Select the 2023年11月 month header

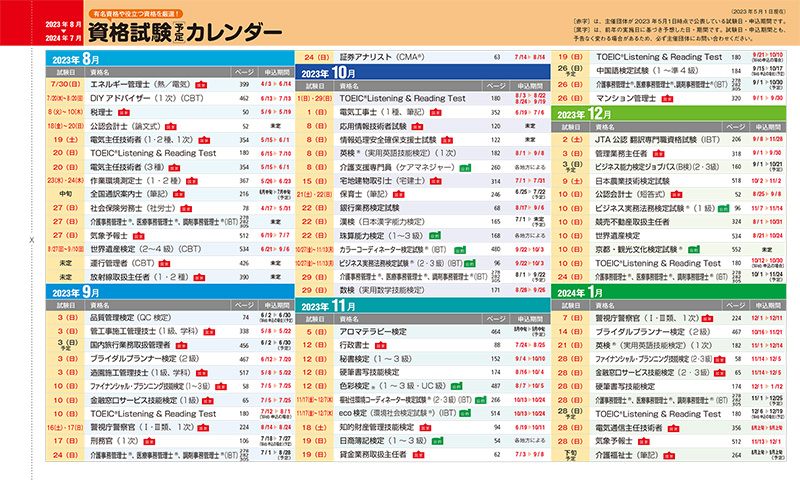(423, 305)
